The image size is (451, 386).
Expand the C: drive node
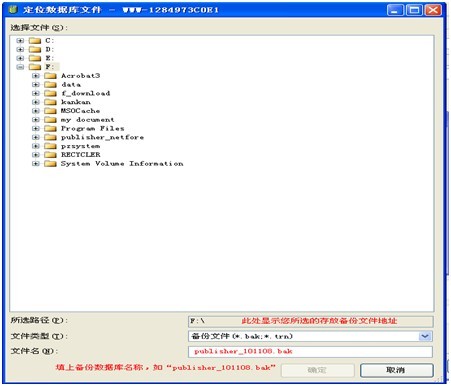20,41
